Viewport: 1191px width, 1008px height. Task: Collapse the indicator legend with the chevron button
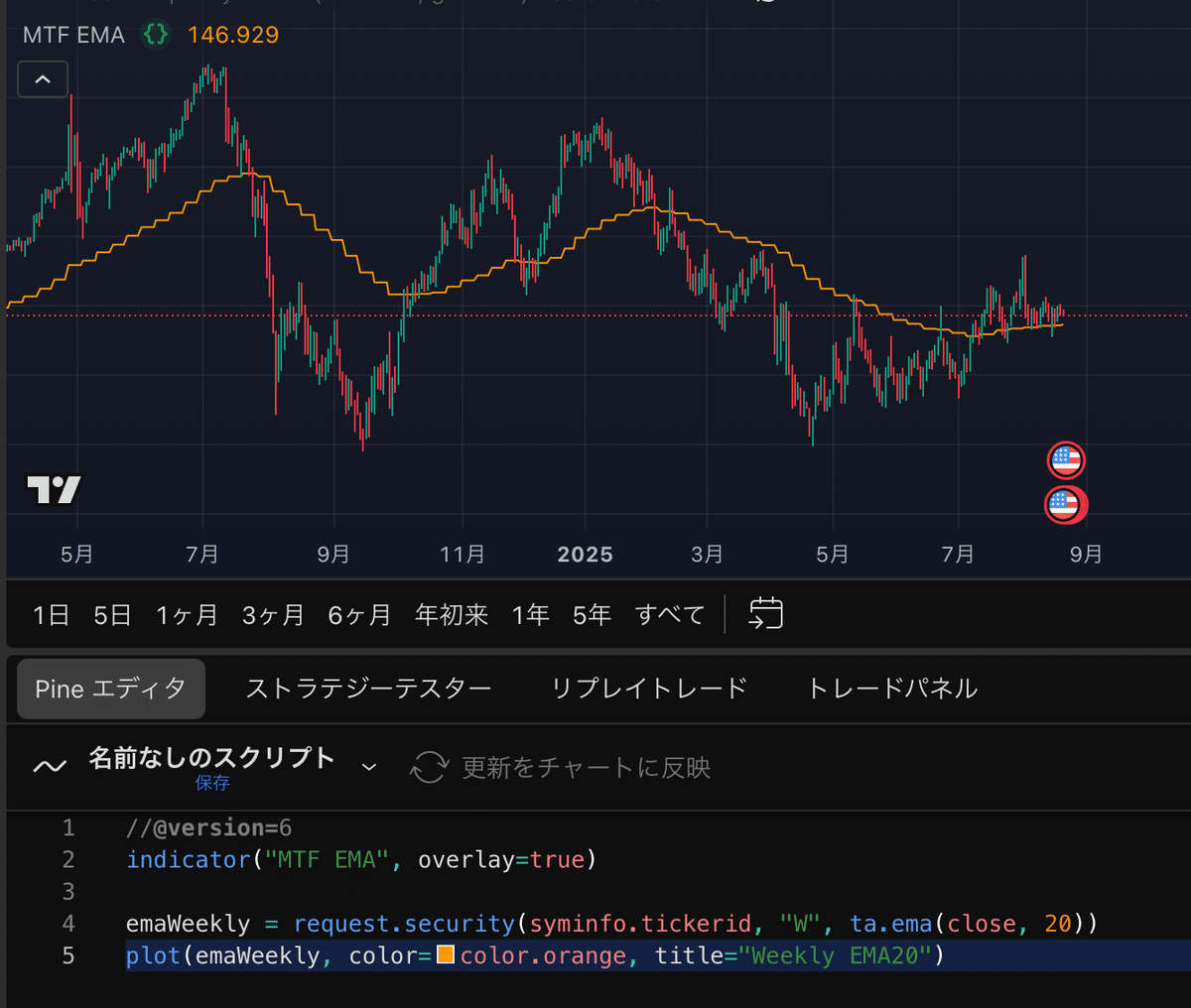pyautogui.click(x=43, y=78)
